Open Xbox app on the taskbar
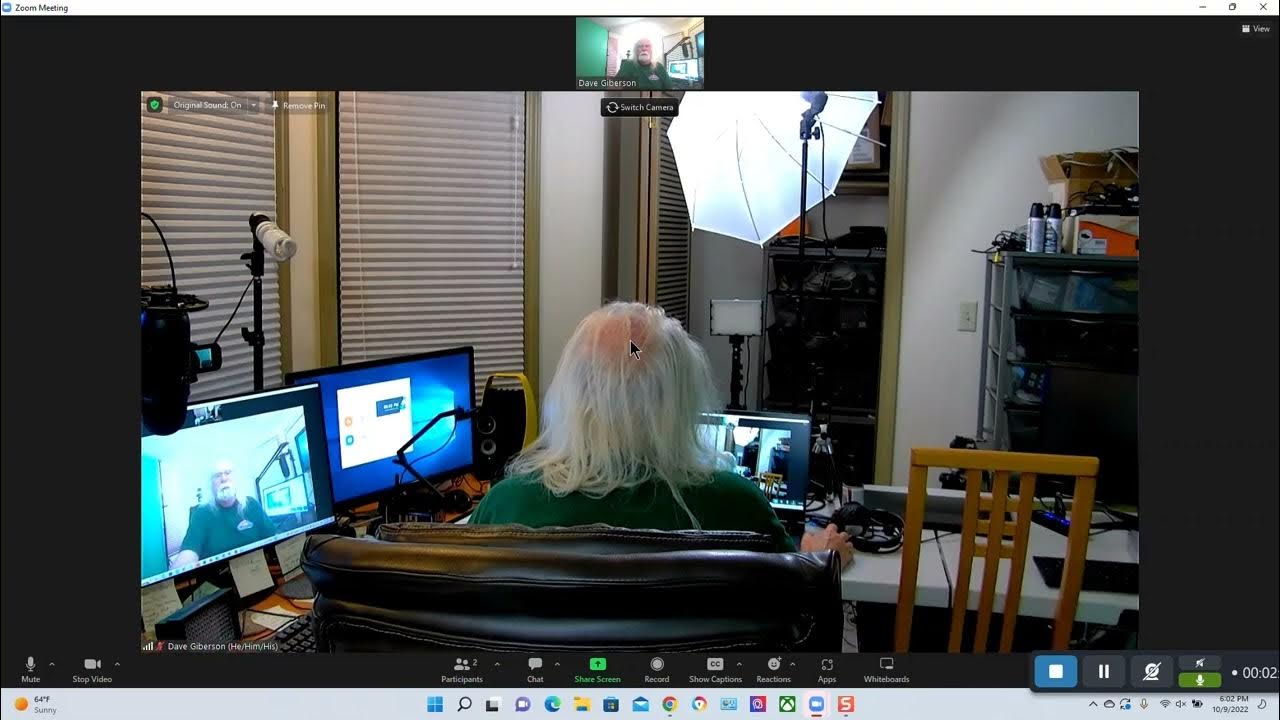Screen dimensions: 1280x720 point(787,704)
